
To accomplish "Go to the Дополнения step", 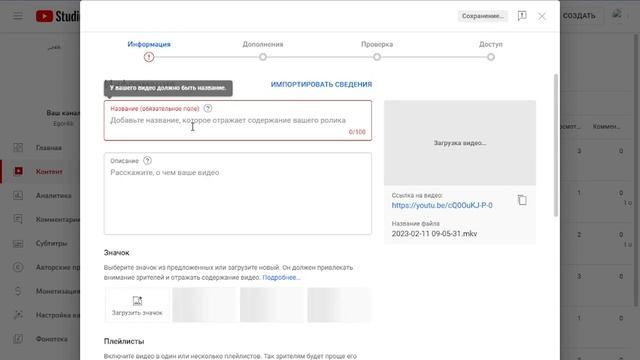I will 263,44.
